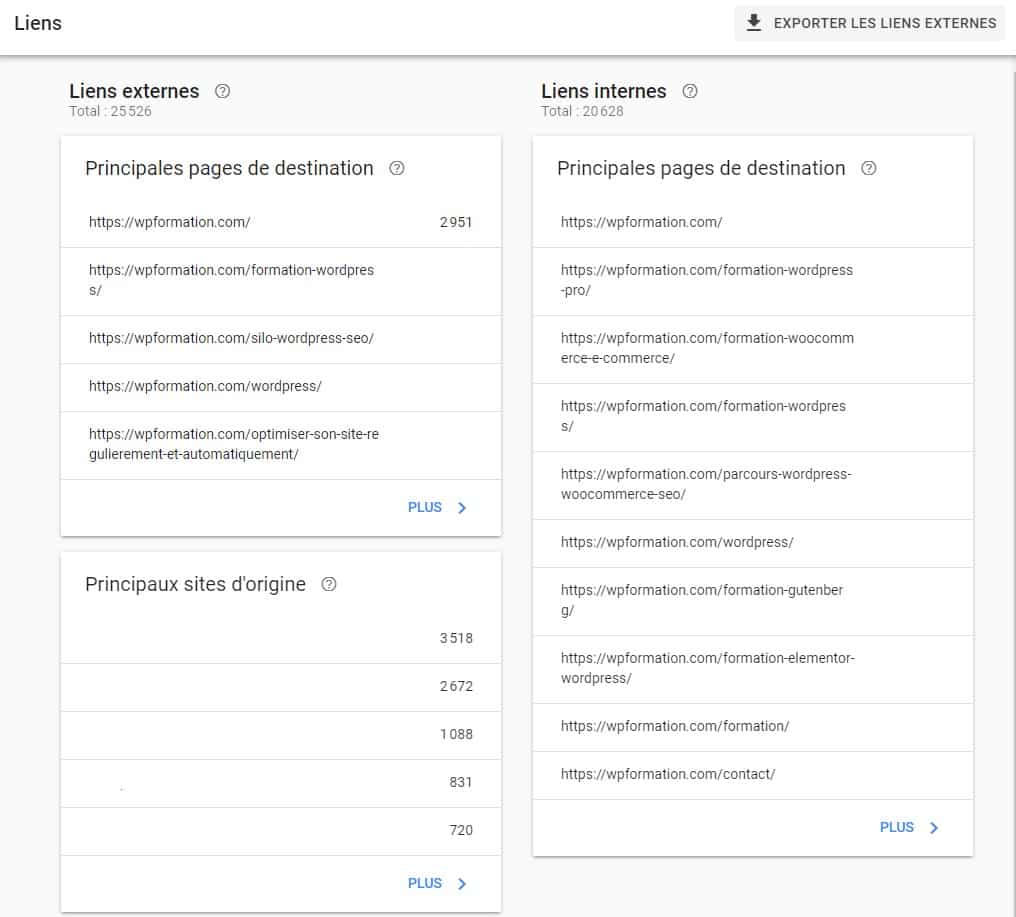Open PLUS in the external destination pages card
Image resolution: width=1016 pixels, height=917 pixels.
[424, 507]
